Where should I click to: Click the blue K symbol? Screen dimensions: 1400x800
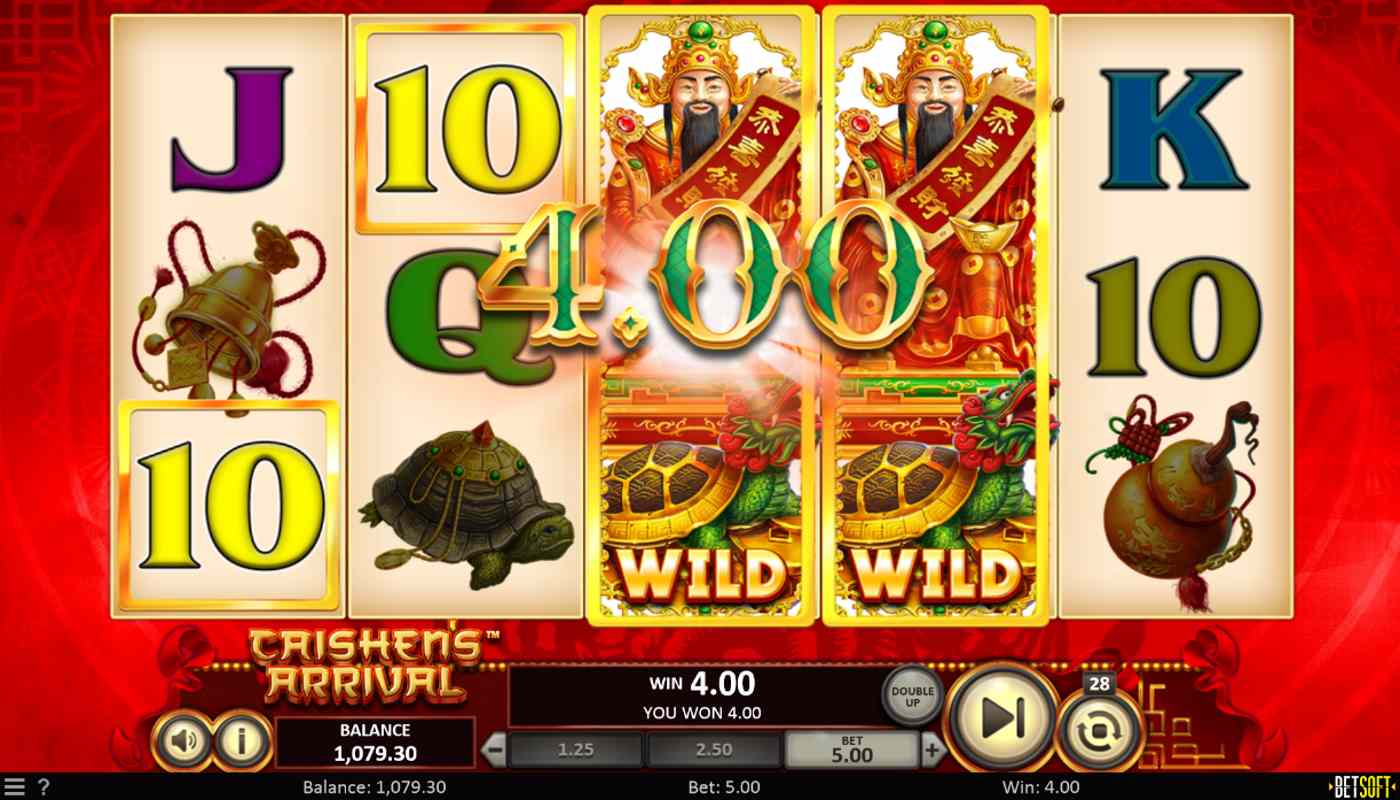pos(1174,128)
